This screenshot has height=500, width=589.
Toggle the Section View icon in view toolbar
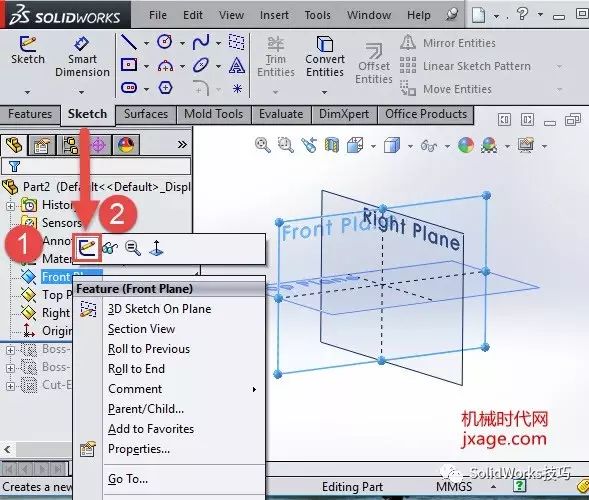tap(332, 145)
